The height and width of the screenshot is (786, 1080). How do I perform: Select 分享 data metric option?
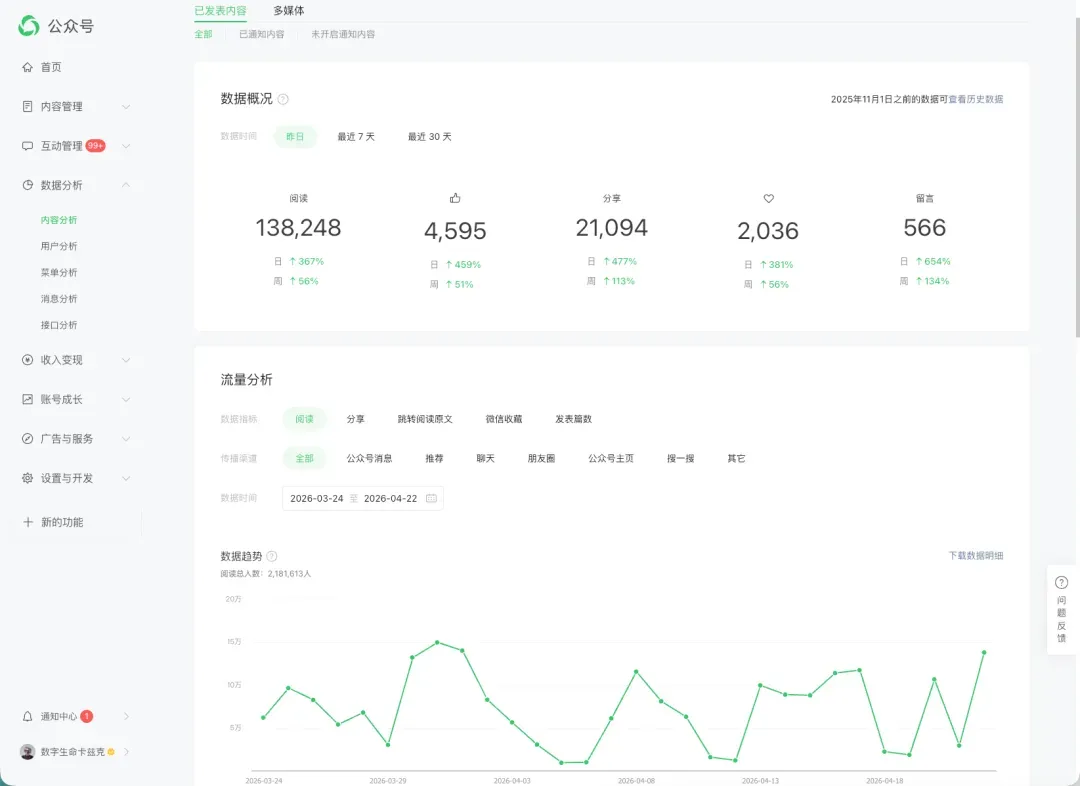pyautogui.click(x=355, y=419)
